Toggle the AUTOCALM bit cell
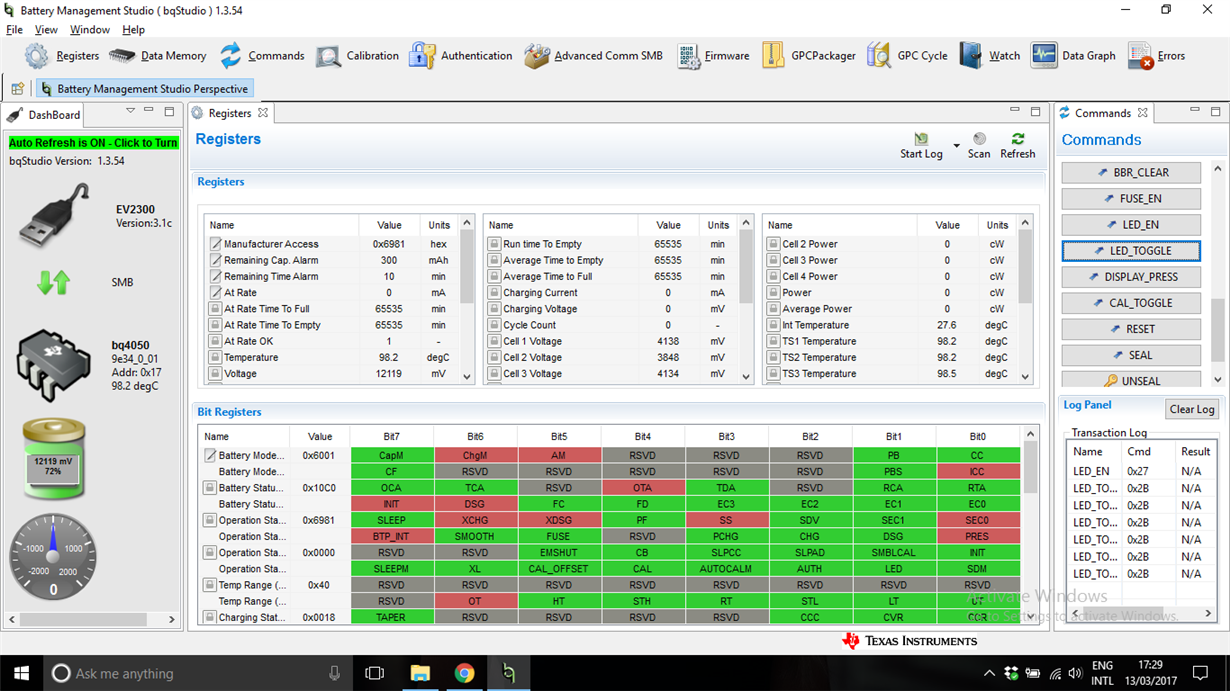Viewport: 1230px width, 691px height. (x=726, y=569)
